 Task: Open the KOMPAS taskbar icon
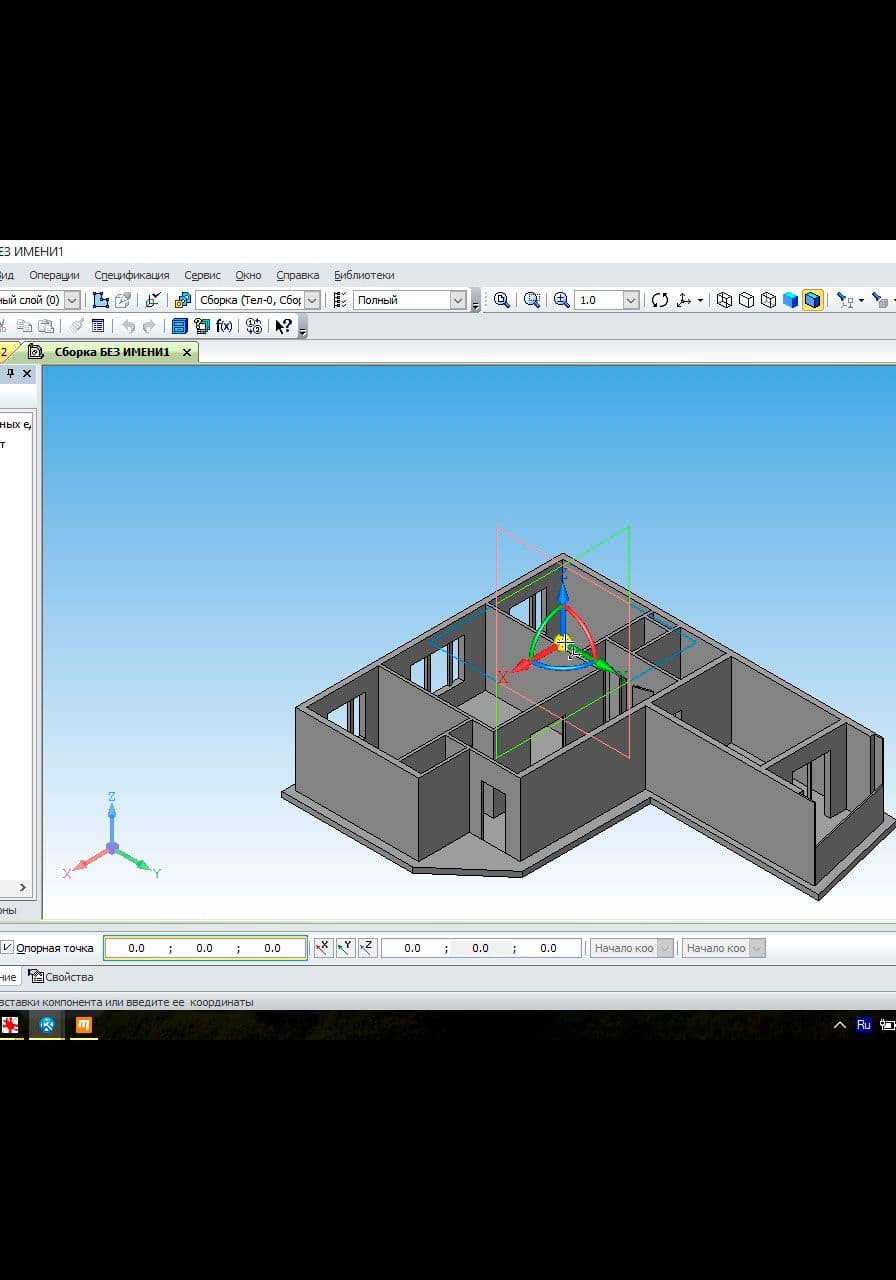pos(46,1025)
